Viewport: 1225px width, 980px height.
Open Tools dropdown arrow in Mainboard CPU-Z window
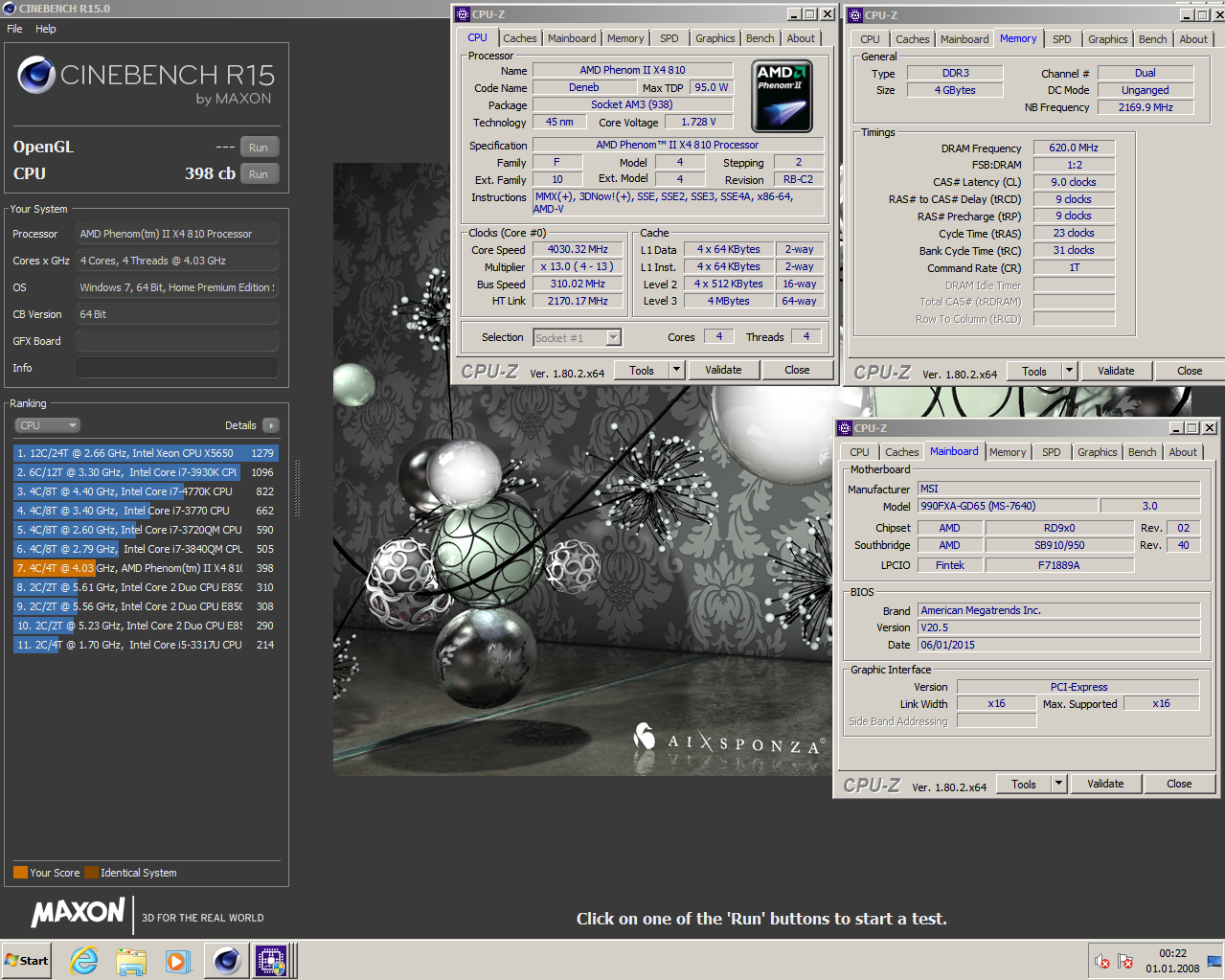click(1058, 785)
